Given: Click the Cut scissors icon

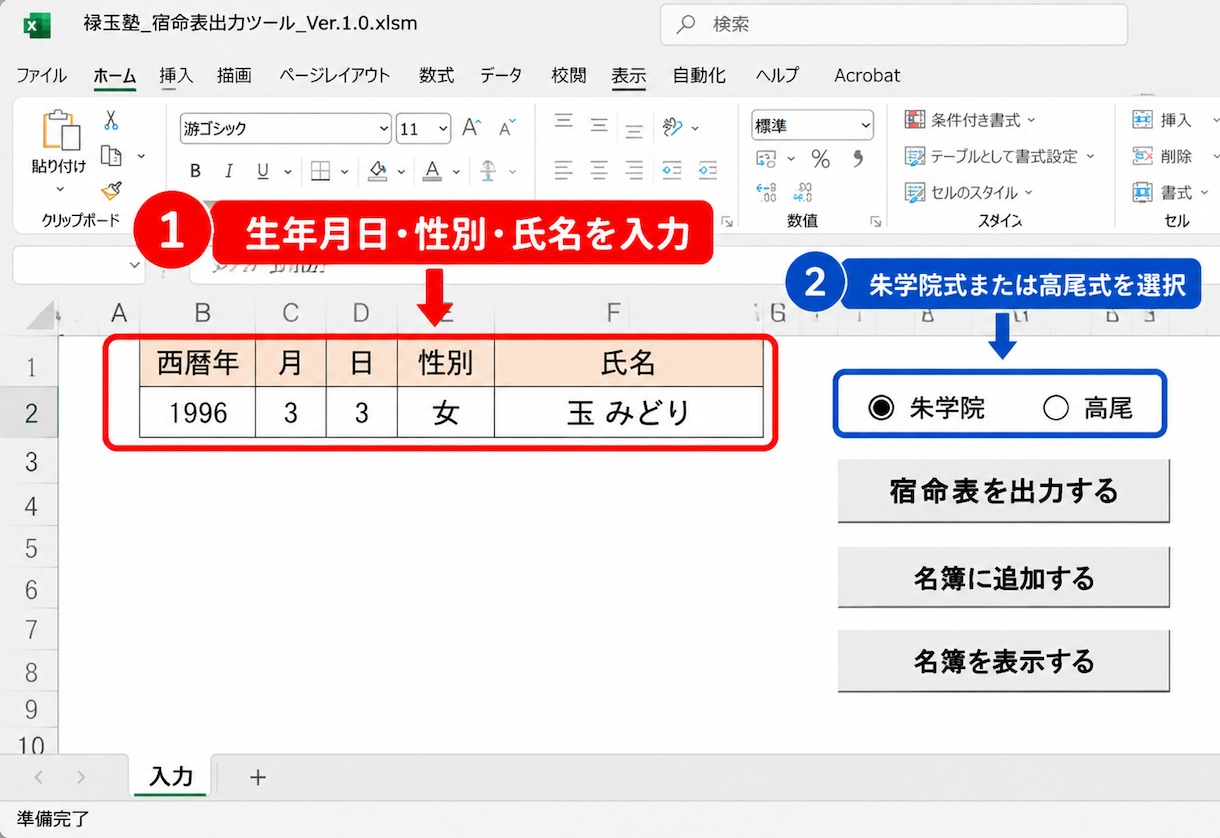Looking at the screenshot, I should (x=111, y=120).
